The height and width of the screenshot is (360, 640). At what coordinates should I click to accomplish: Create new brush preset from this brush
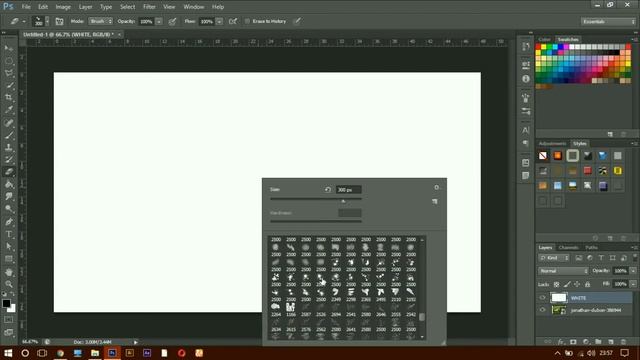435,201
